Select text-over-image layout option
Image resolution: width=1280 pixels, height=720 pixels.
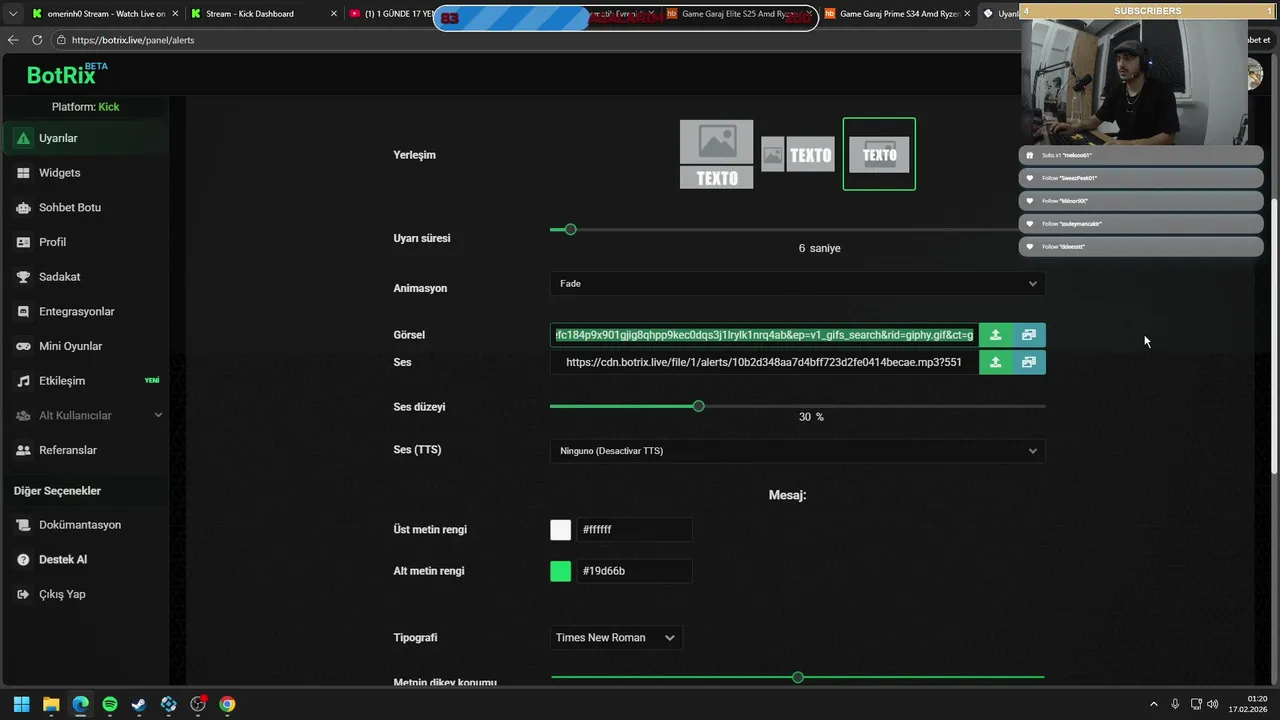click(x=879, y=154)
